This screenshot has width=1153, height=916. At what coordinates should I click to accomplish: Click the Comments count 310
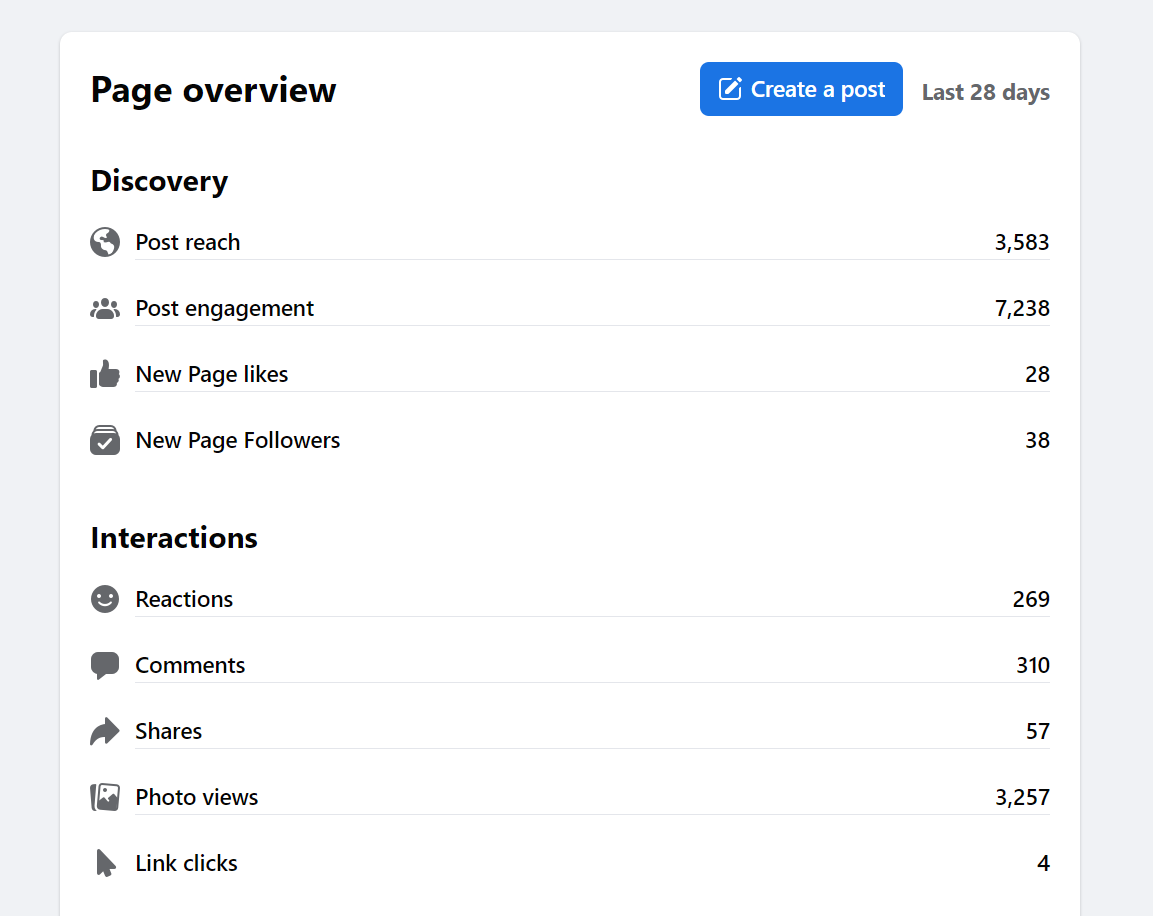tap(1033, 665)
